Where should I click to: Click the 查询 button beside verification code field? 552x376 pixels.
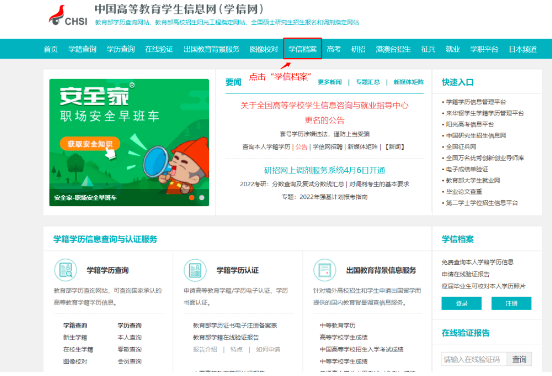coord(519,359)
